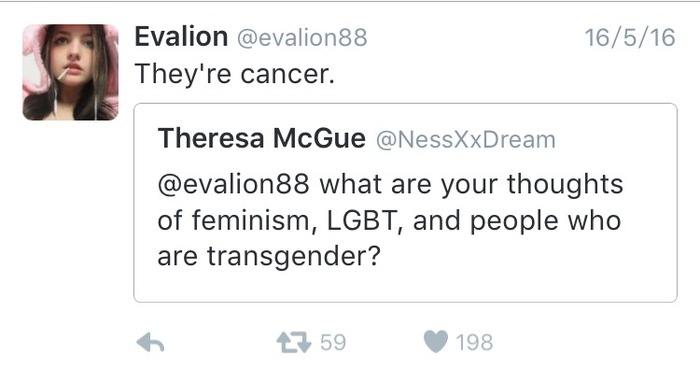This screenshot has height=369, width=700.
Task: Follow the @evalion88 mention inside quoted tweet
Action: click(x=233, y=184)
